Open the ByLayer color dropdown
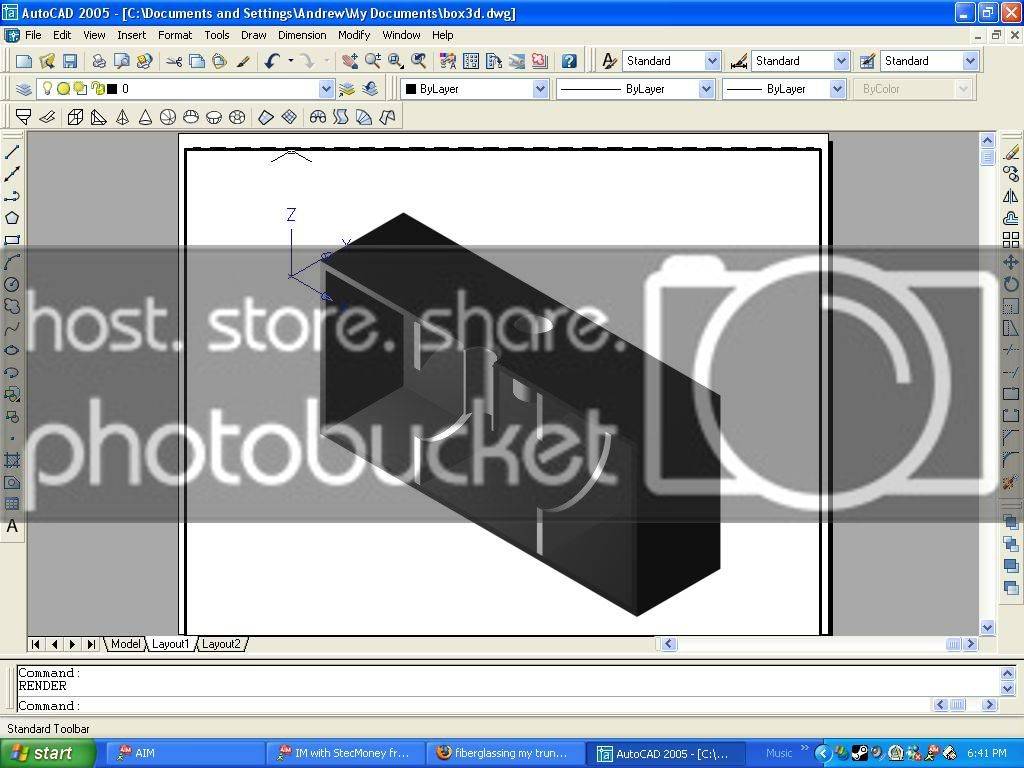Viewport: 1024px width, 768px height. coord(540,89)
